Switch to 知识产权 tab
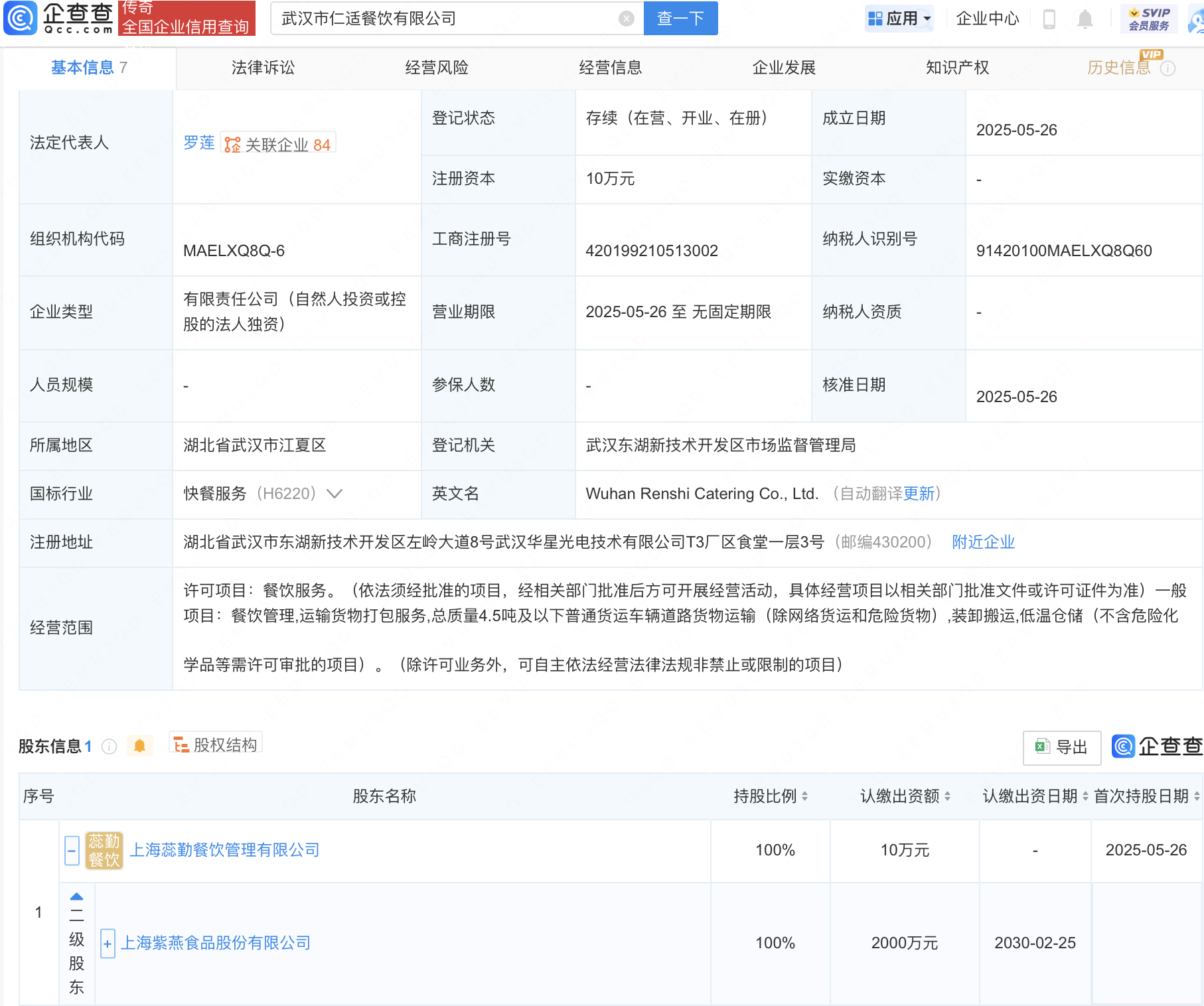Image resolution: width=1204 pixels, height=1006 pixels. (958, 68)
